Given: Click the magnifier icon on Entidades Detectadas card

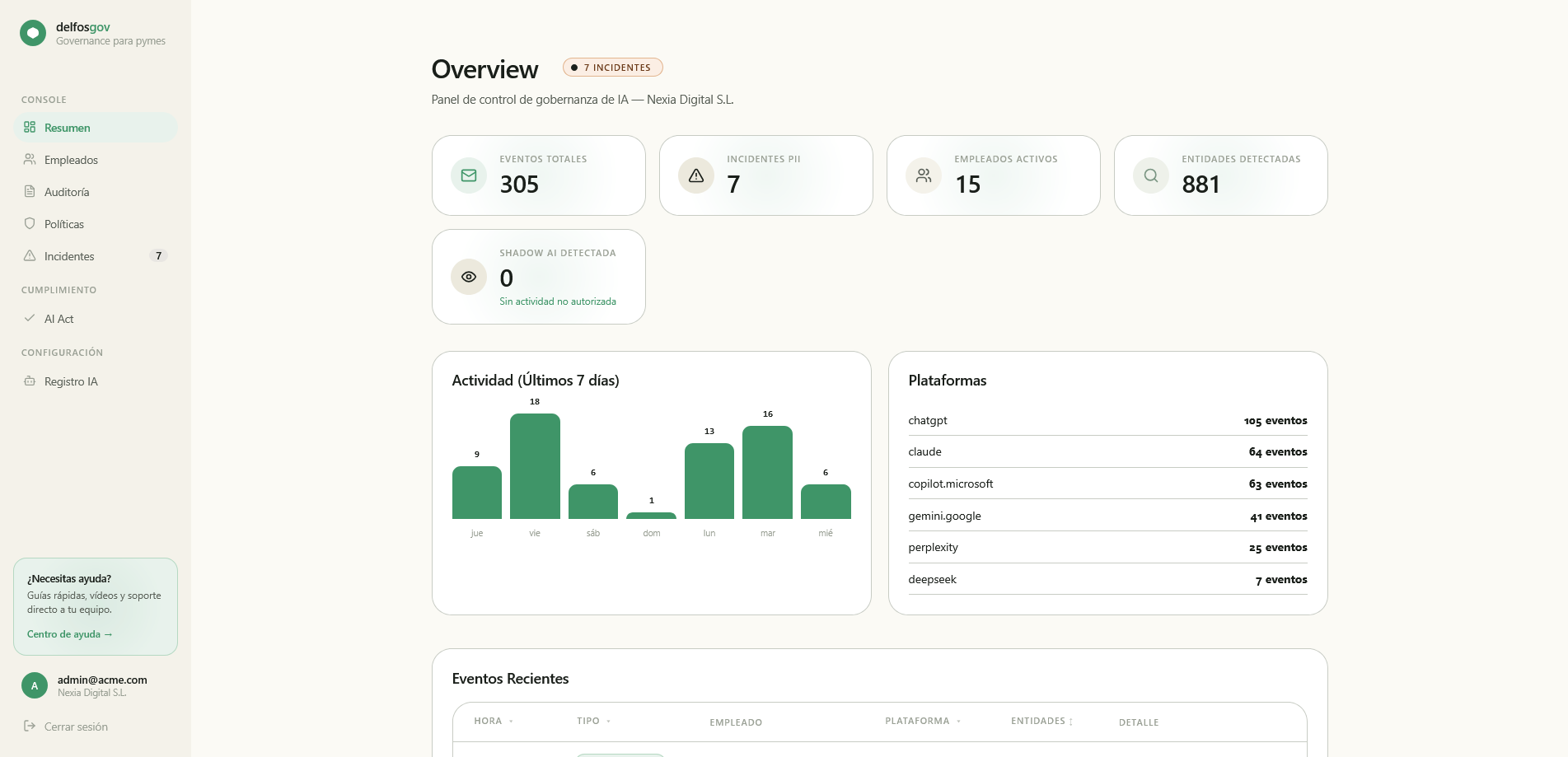Looking at the screenshot, I should click(x=1151, y=175).
